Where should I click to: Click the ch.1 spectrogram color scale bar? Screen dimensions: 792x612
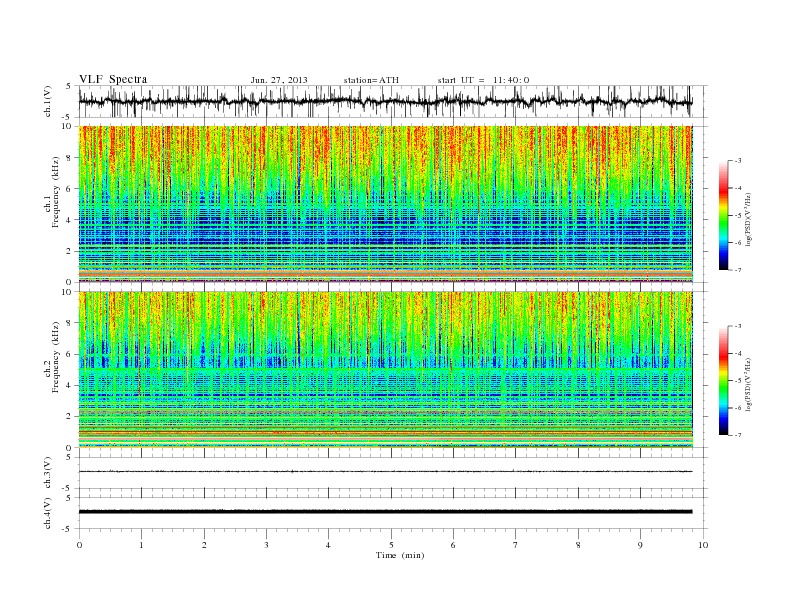[724, 215]
